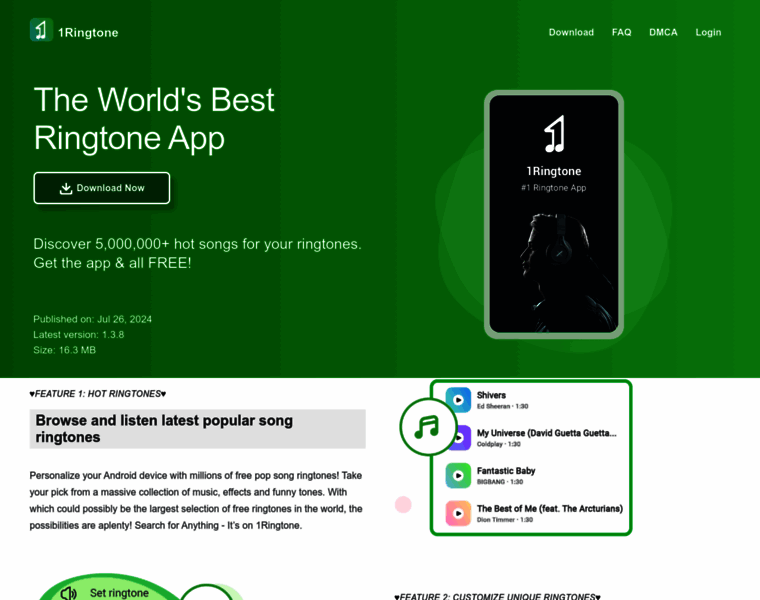Play the My Universe ringtone
Screen dimensions: 760x600
(459, 438)
